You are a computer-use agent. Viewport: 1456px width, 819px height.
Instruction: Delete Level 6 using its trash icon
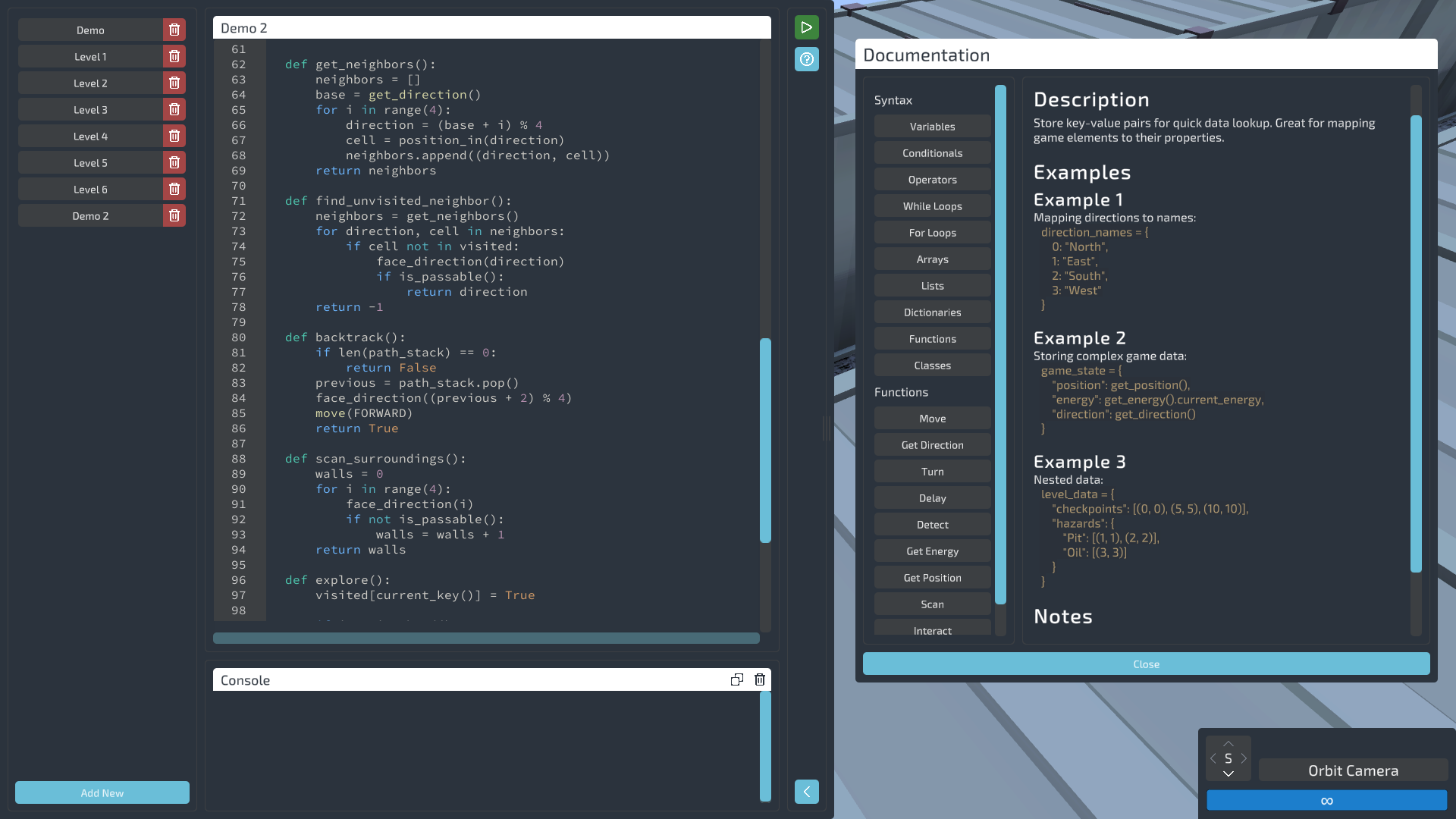pyautogui.click(x=174, y=189)
